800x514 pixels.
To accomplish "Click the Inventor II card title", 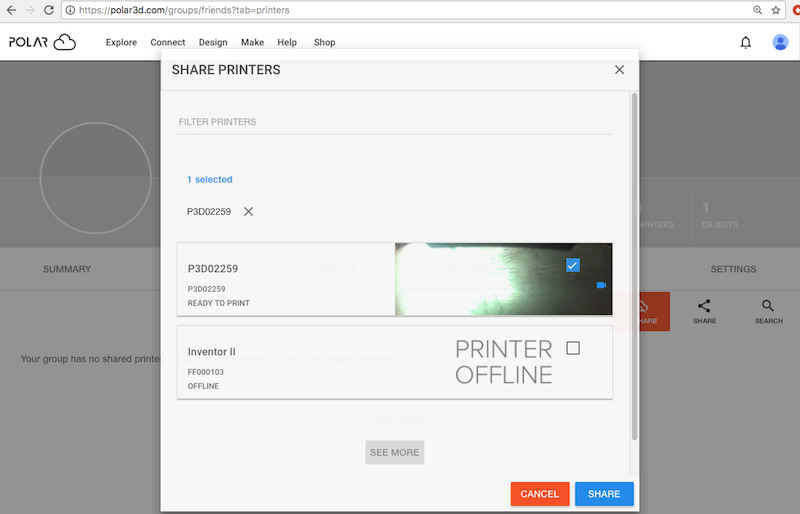I will (211, 352).
